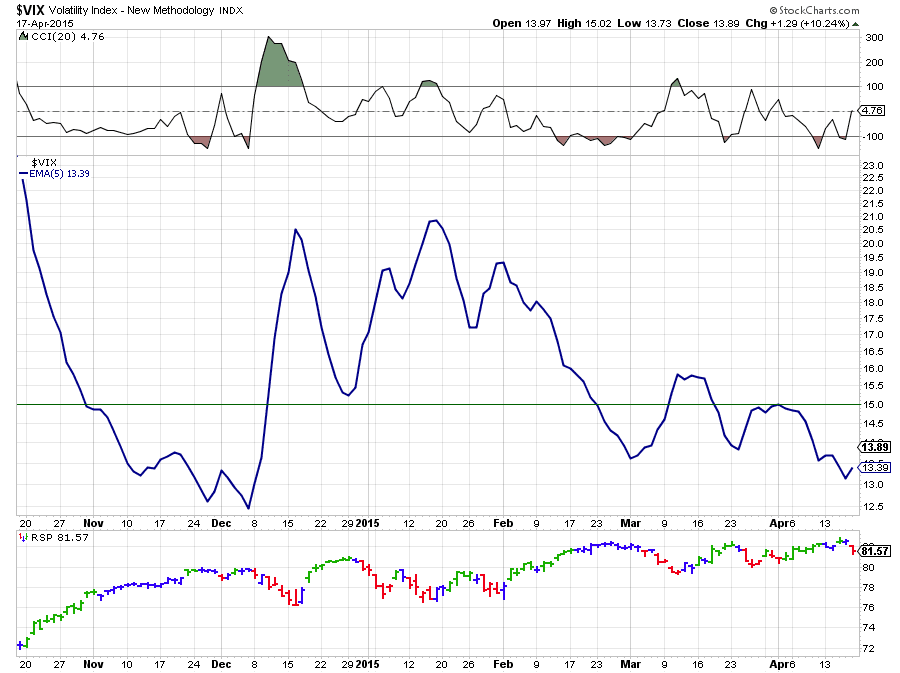The height and width of the screenshot is (673, 900).
Task: Click the Chg +1.29 (+10.24%) value
Action: click(797, 24)
